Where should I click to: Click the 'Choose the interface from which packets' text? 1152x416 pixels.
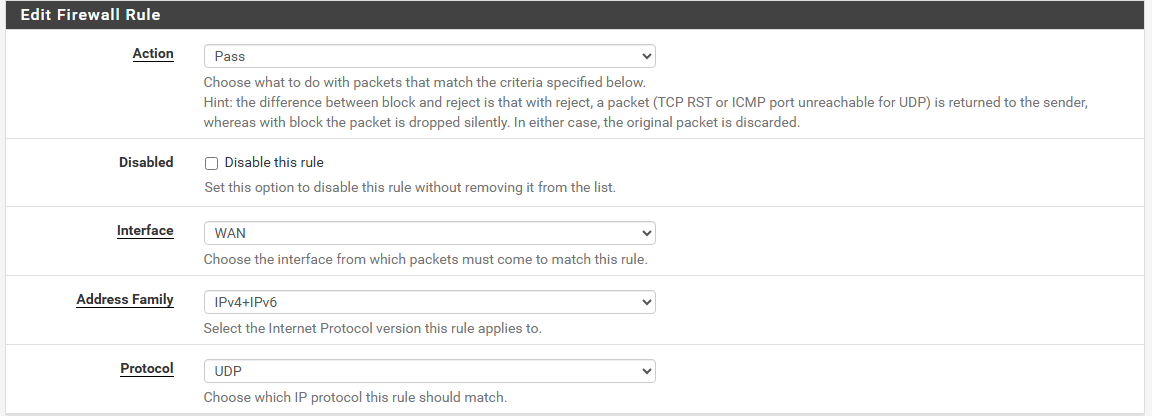tap(425, 259)
